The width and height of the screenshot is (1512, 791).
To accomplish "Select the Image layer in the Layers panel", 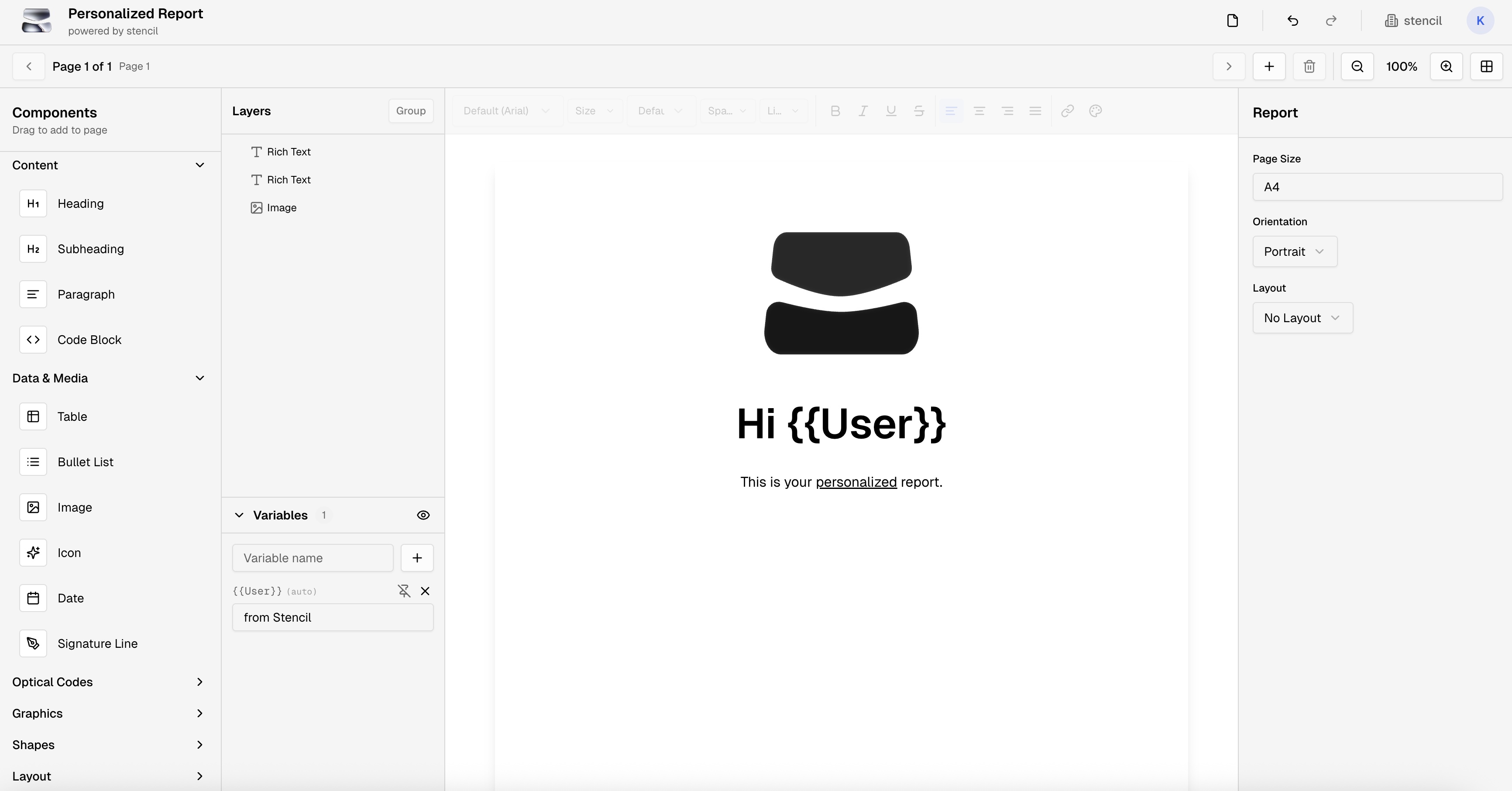I will (x=281, y=207).
